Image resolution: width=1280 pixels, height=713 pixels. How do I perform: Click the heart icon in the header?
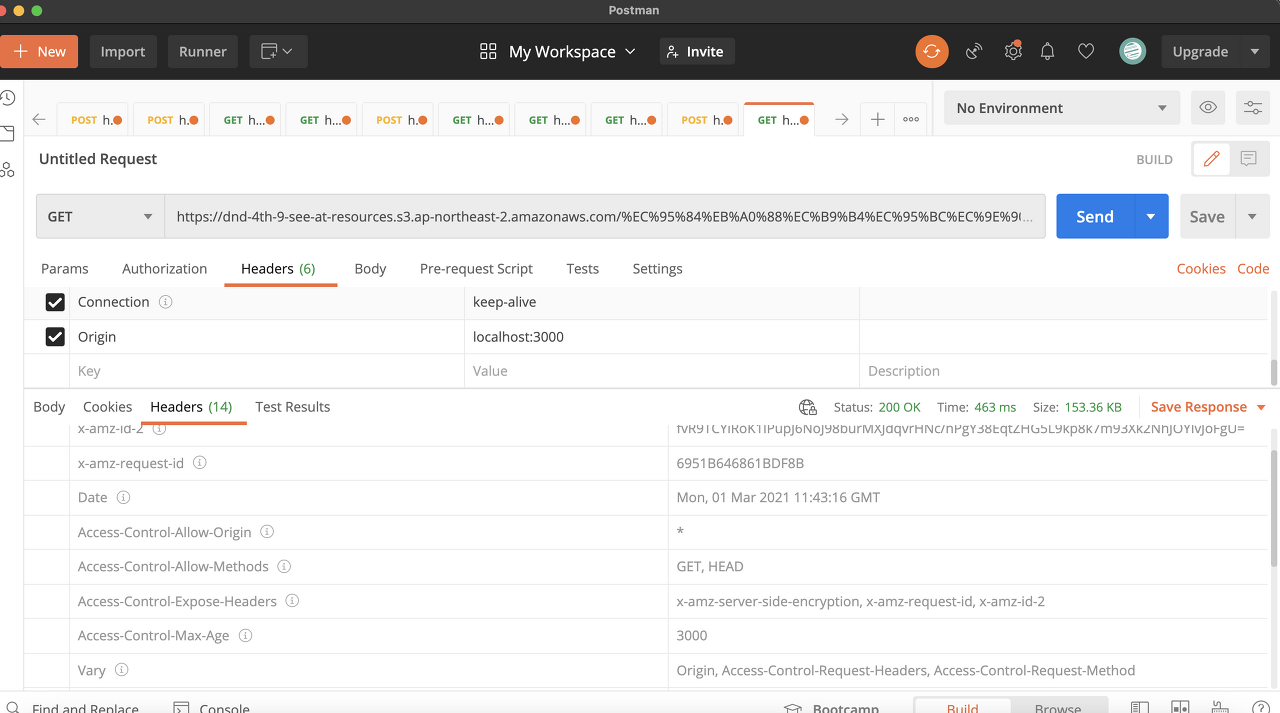1086,52
